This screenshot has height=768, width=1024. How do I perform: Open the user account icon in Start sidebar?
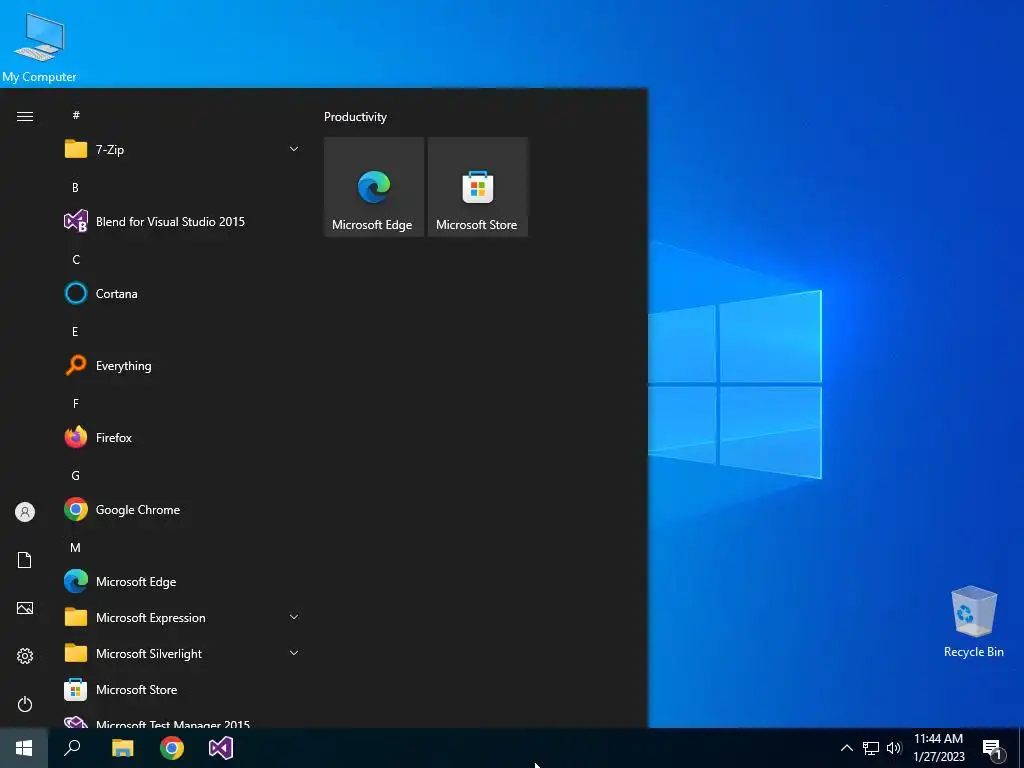(x=25, y=512)
